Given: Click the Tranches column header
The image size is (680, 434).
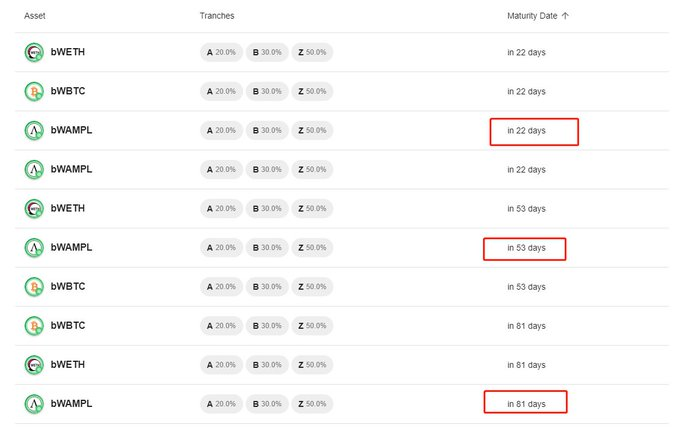Looking at the screenshot, I should click(x=217, y=16).
